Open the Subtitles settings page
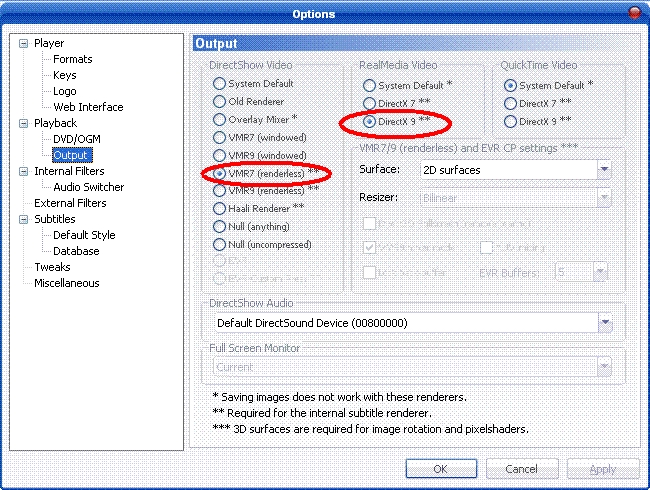Image resolution: width=650 pixels, height=490 pixels. click(55, 219)
